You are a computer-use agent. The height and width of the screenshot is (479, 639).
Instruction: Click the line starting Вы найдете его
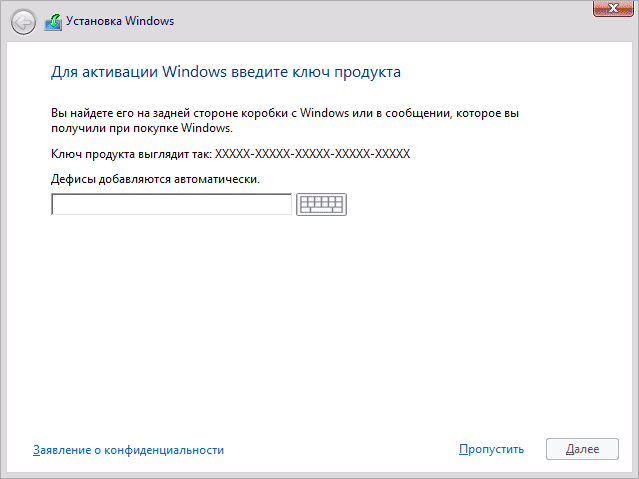click(x=285, y=113)
